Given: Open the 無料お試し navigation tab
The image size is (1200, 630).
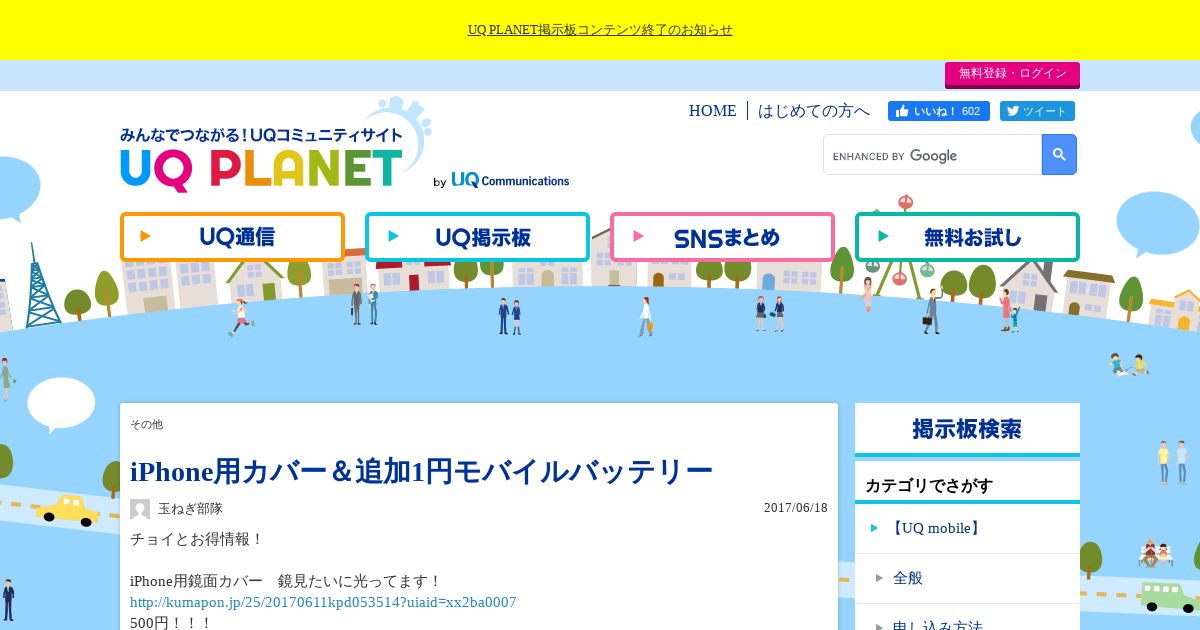Looking at the screenshot, I should click(x=967, y=237).
